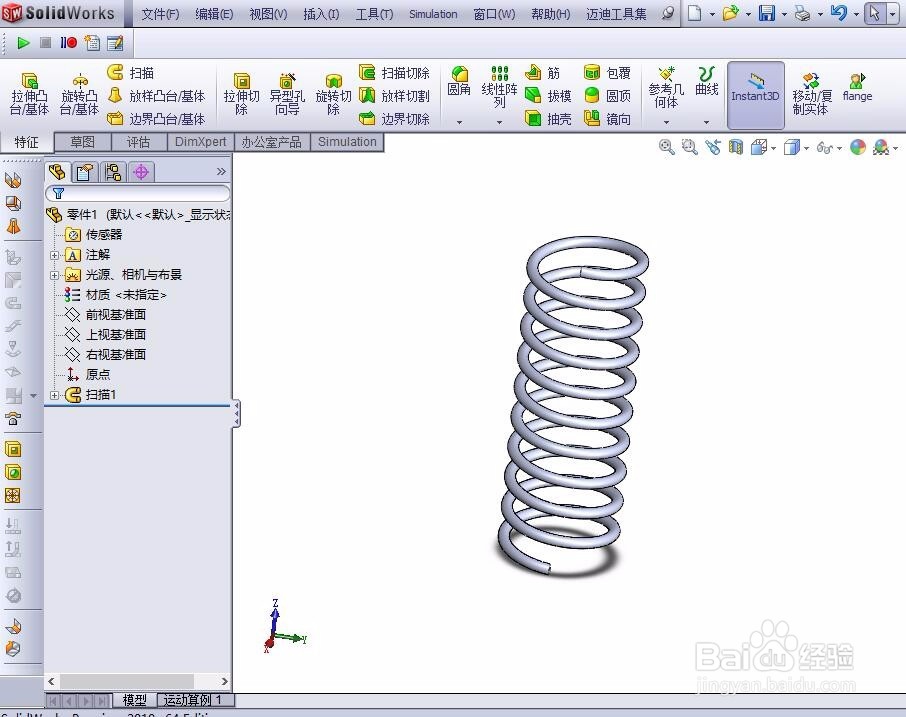Viewport: 906px width, 717px height.
Task: Click the Stop button next to Play
Action: pos(44,42)
